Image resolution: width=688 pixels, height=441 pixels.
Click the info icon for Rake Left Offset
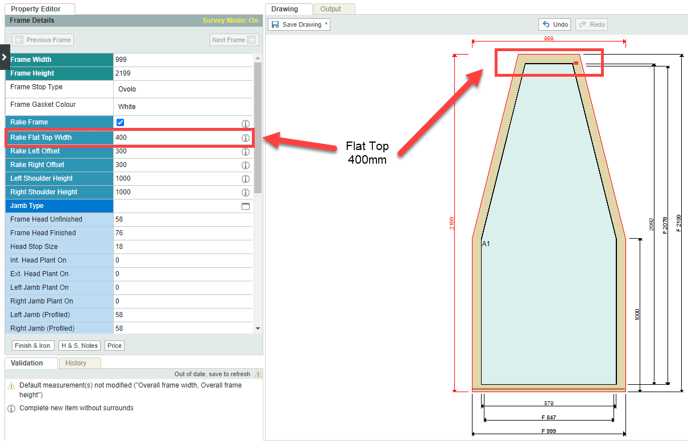tap(245, 152)
